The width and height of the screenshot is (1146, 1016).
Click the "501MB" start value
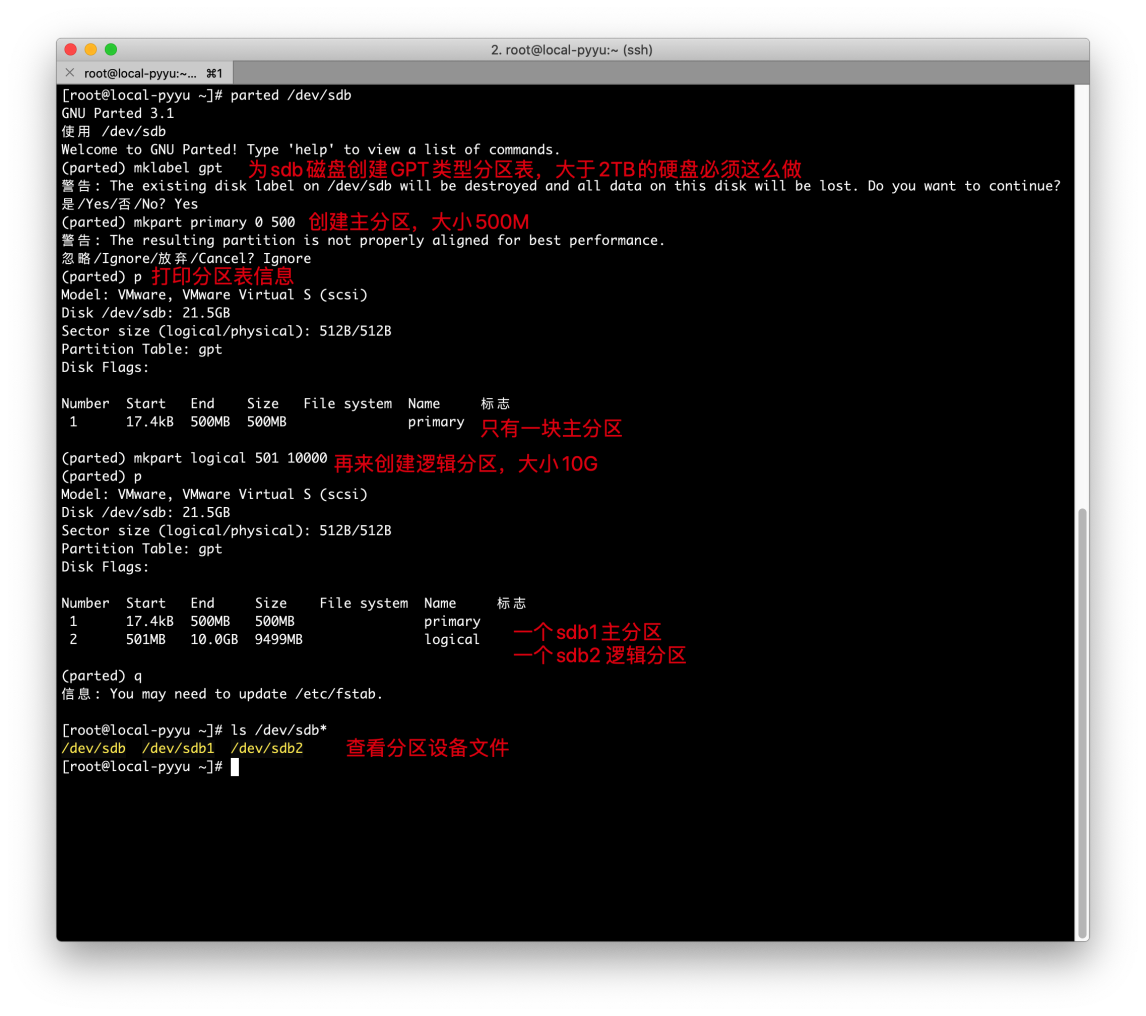pos(145,640)
